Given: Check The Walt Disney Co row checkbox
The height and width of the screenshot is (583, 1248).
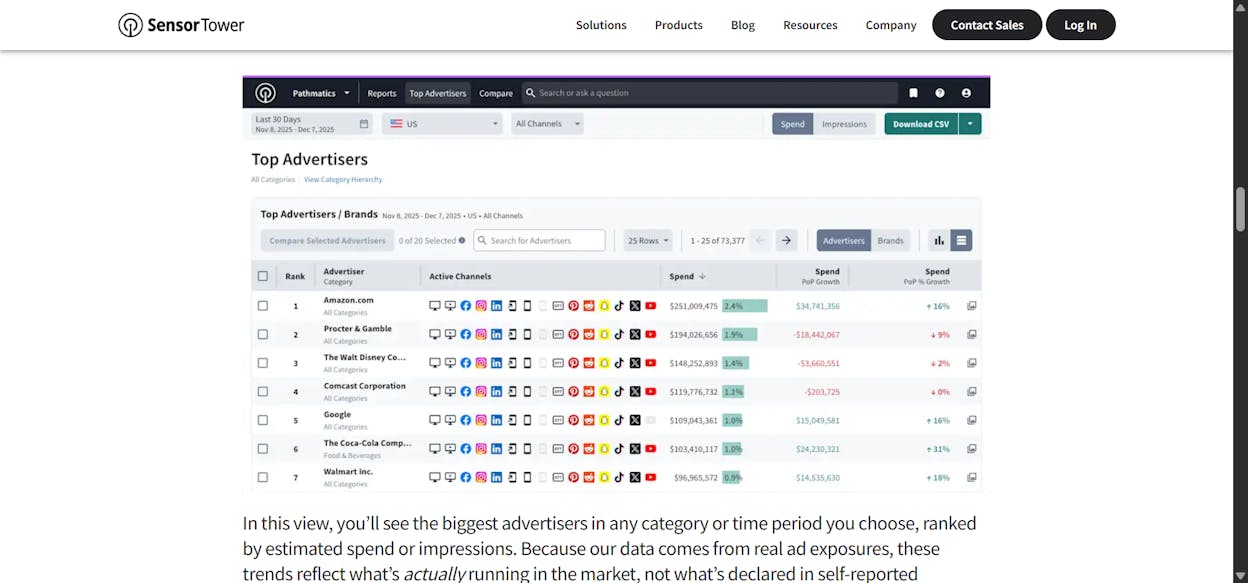Looking at the screenshot, I should tap(263, 363).
